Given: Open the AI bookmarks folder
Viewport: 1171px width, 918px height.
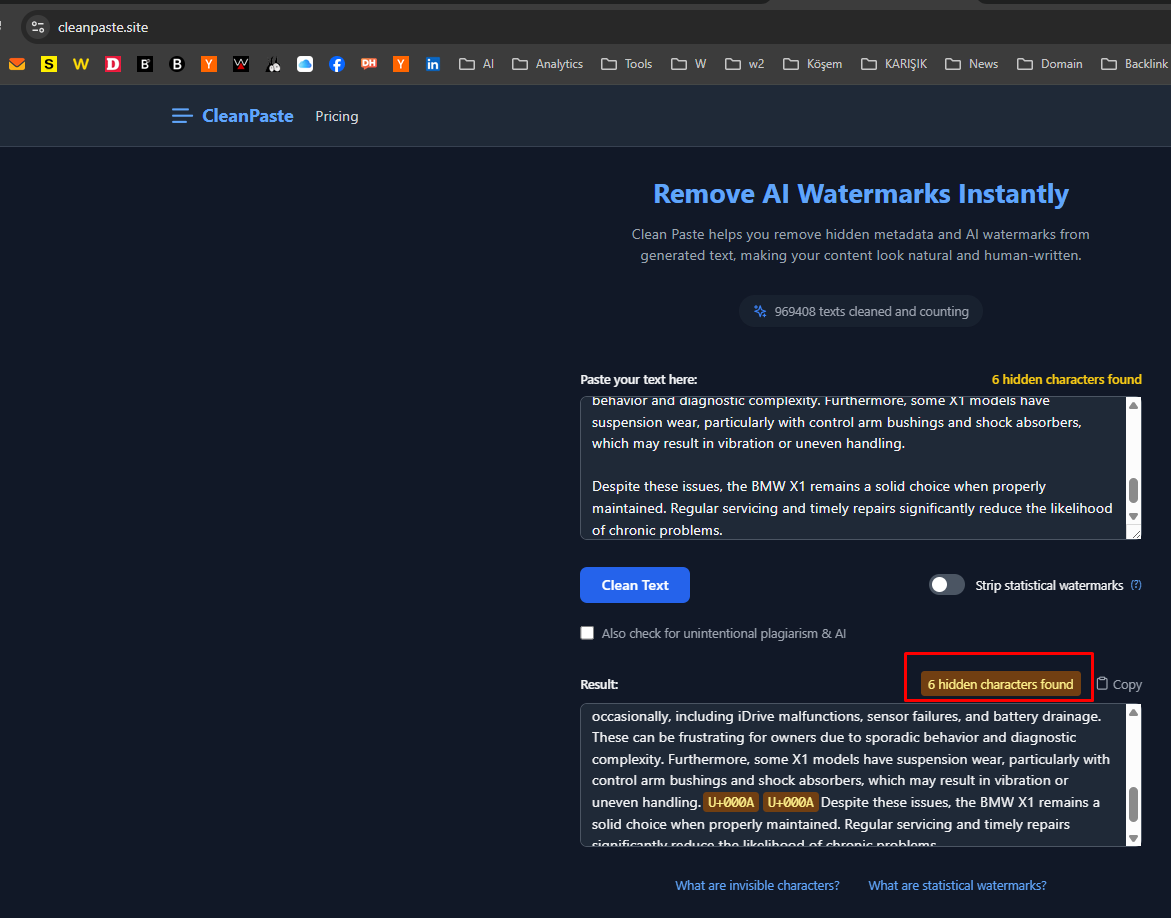Looking at the screenshot, I should click(476, 64).
